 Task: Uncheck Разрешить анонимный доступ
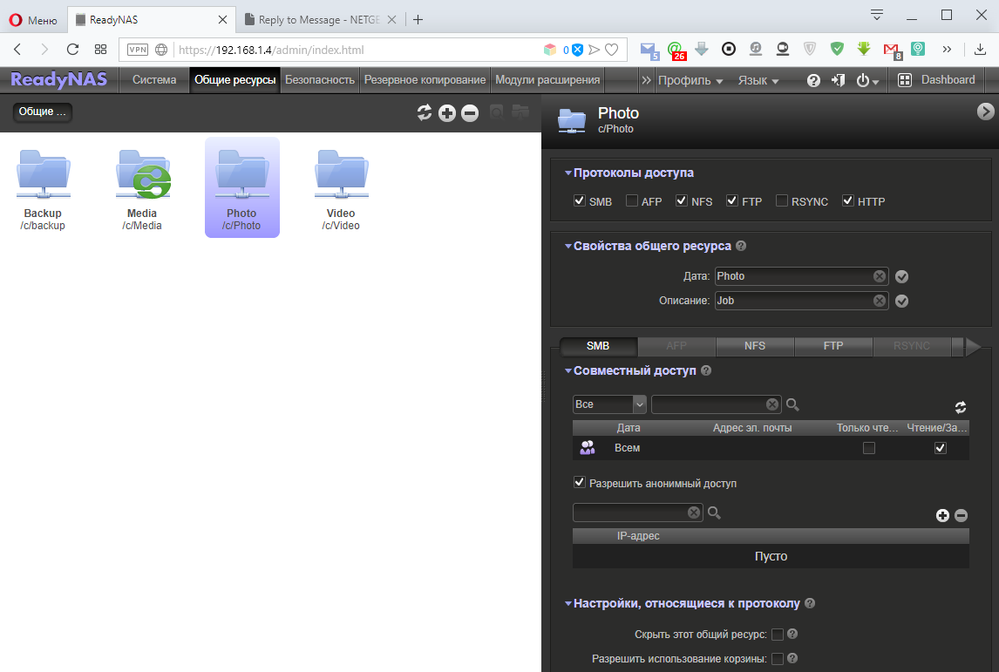click(580, 483)
